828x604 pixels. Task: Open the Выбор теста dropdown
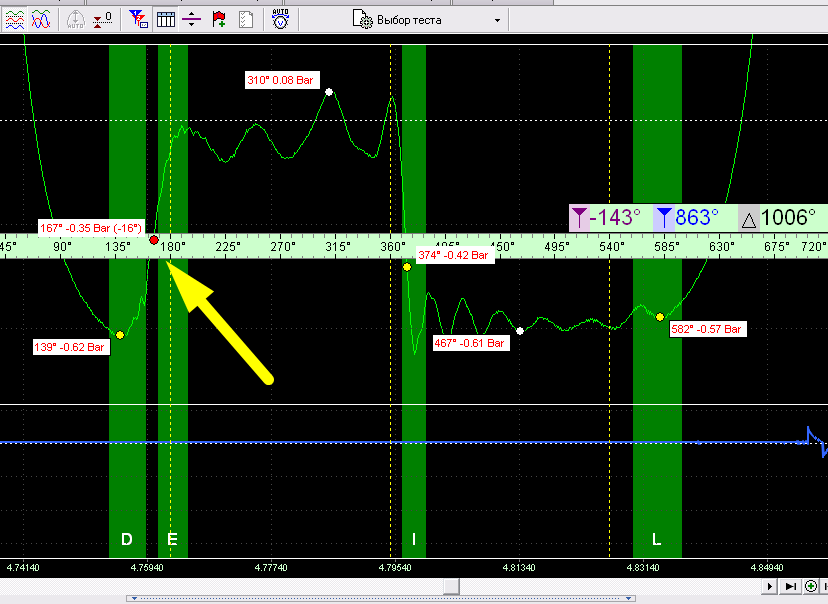[428, 20]
